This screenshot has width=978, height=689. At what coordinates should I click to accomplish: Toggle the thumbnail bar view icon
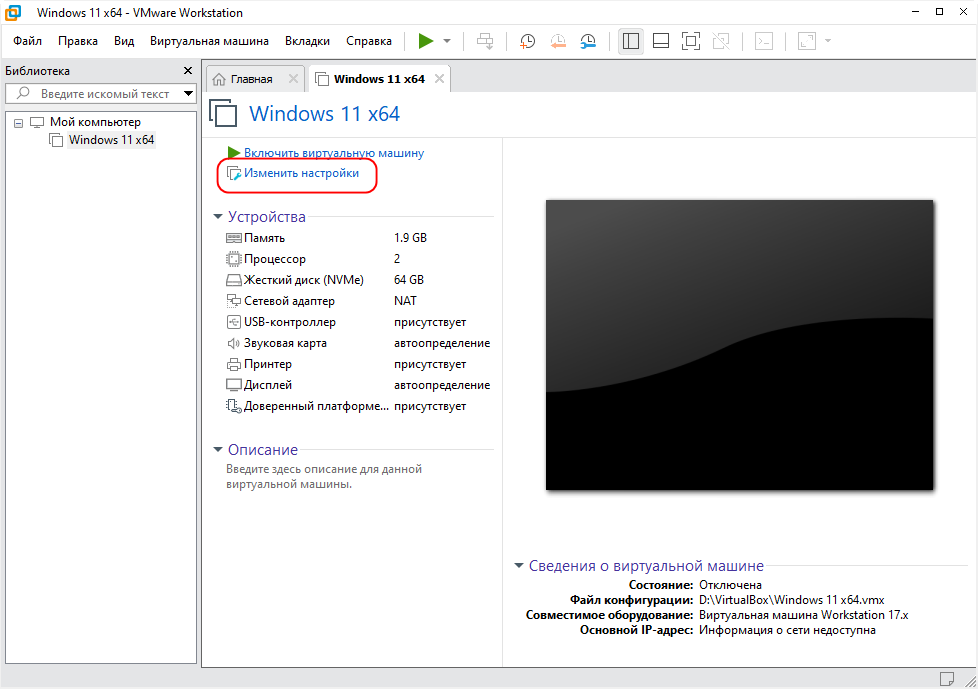point(661,41)
